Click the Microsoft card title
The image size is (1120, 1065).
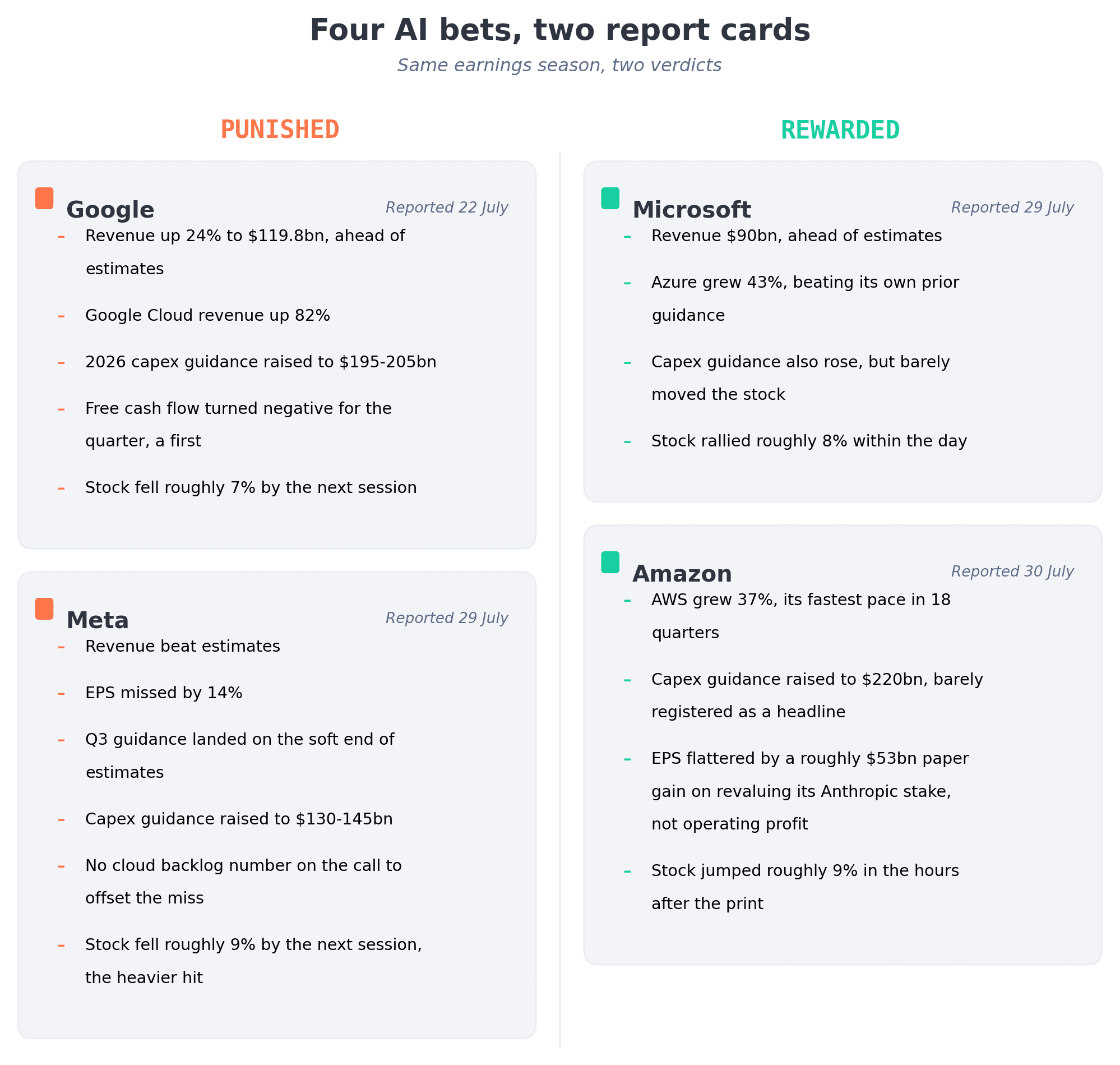click(691, 210)
